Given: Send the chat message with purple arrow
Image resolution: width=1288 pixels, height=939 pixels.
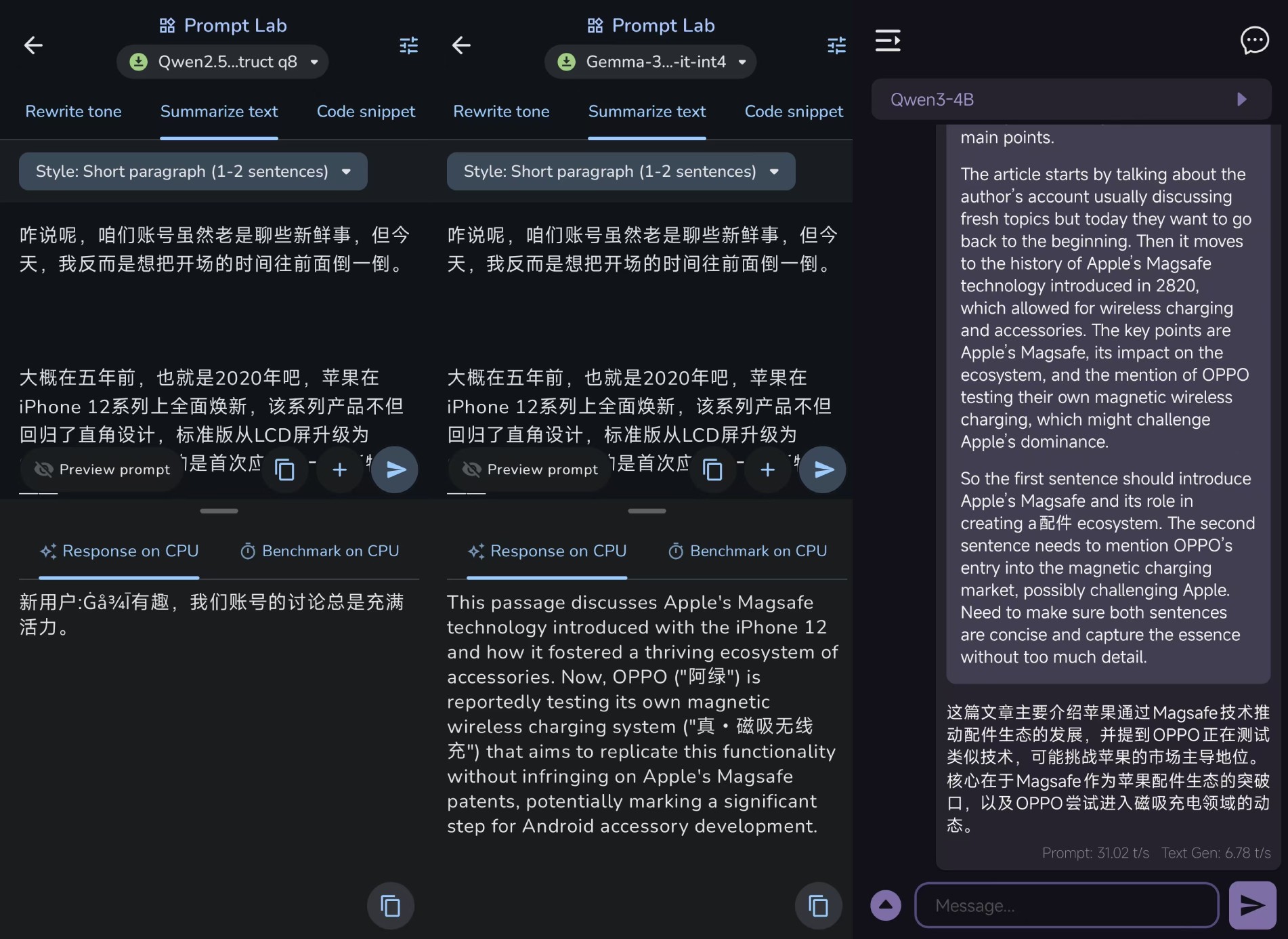Looking at the screenshot, I should point(1252,905).
